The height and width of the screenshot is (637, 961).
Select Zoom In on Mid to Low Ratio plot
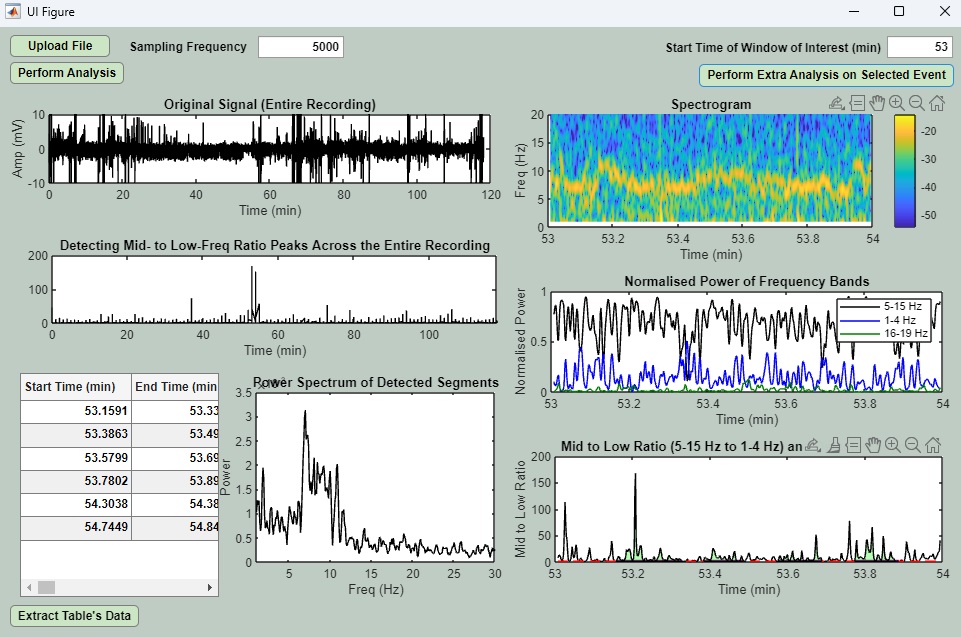click(893, 445)
